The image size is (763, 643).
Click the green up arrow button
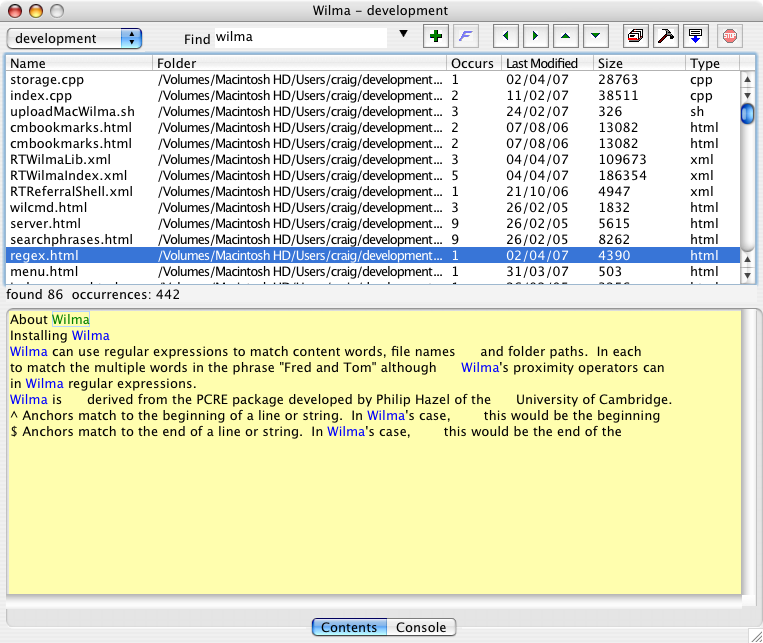click(x=565, y=36)
